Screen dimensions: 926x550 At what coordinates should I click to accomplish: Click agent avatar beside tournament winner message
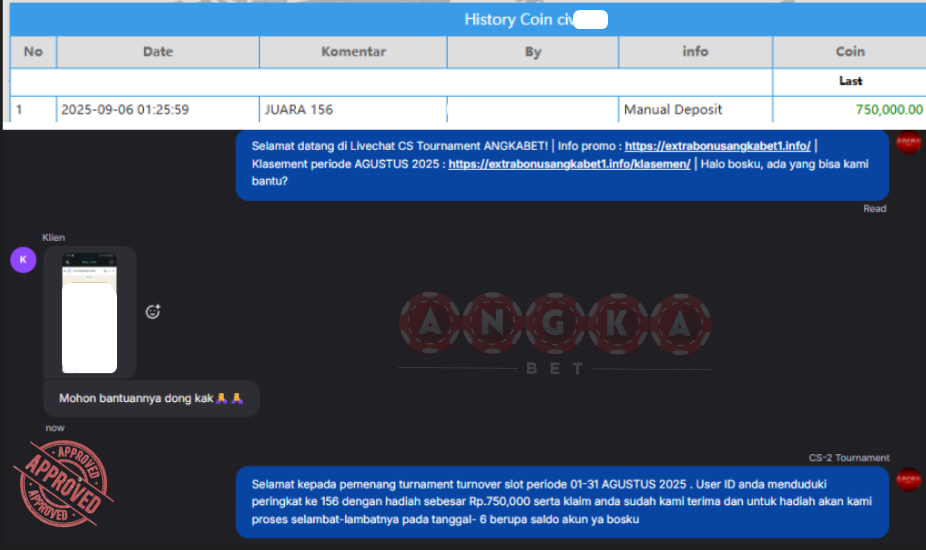click(x=908, y=479)
